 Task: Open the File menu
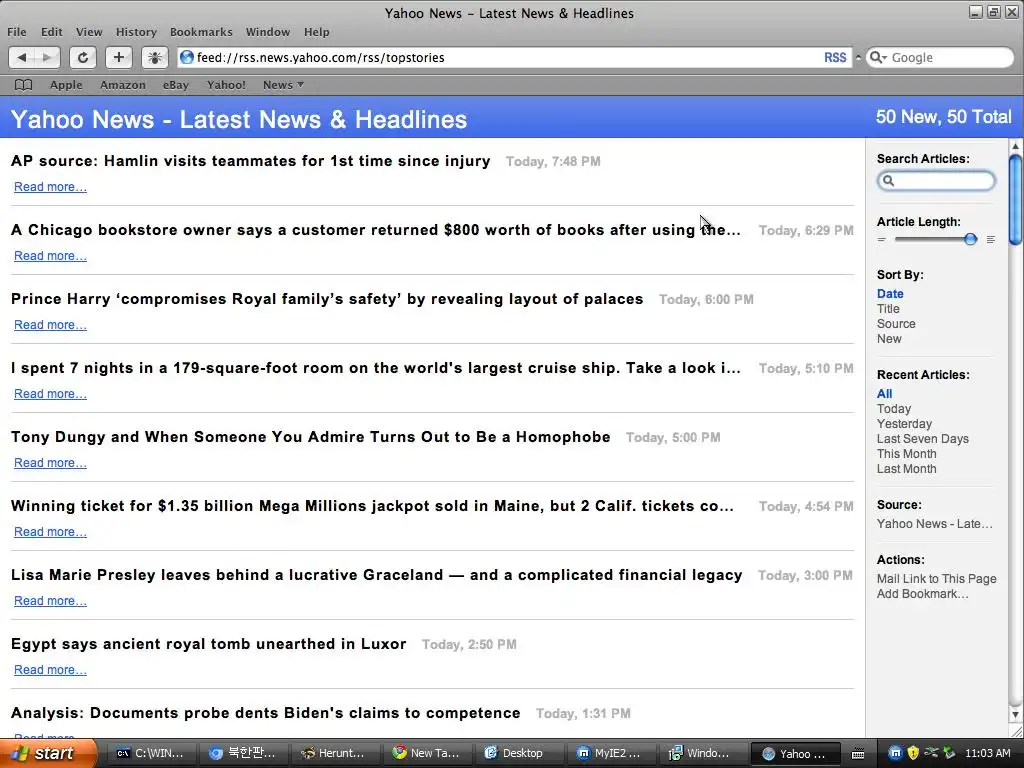pos(17,32)
